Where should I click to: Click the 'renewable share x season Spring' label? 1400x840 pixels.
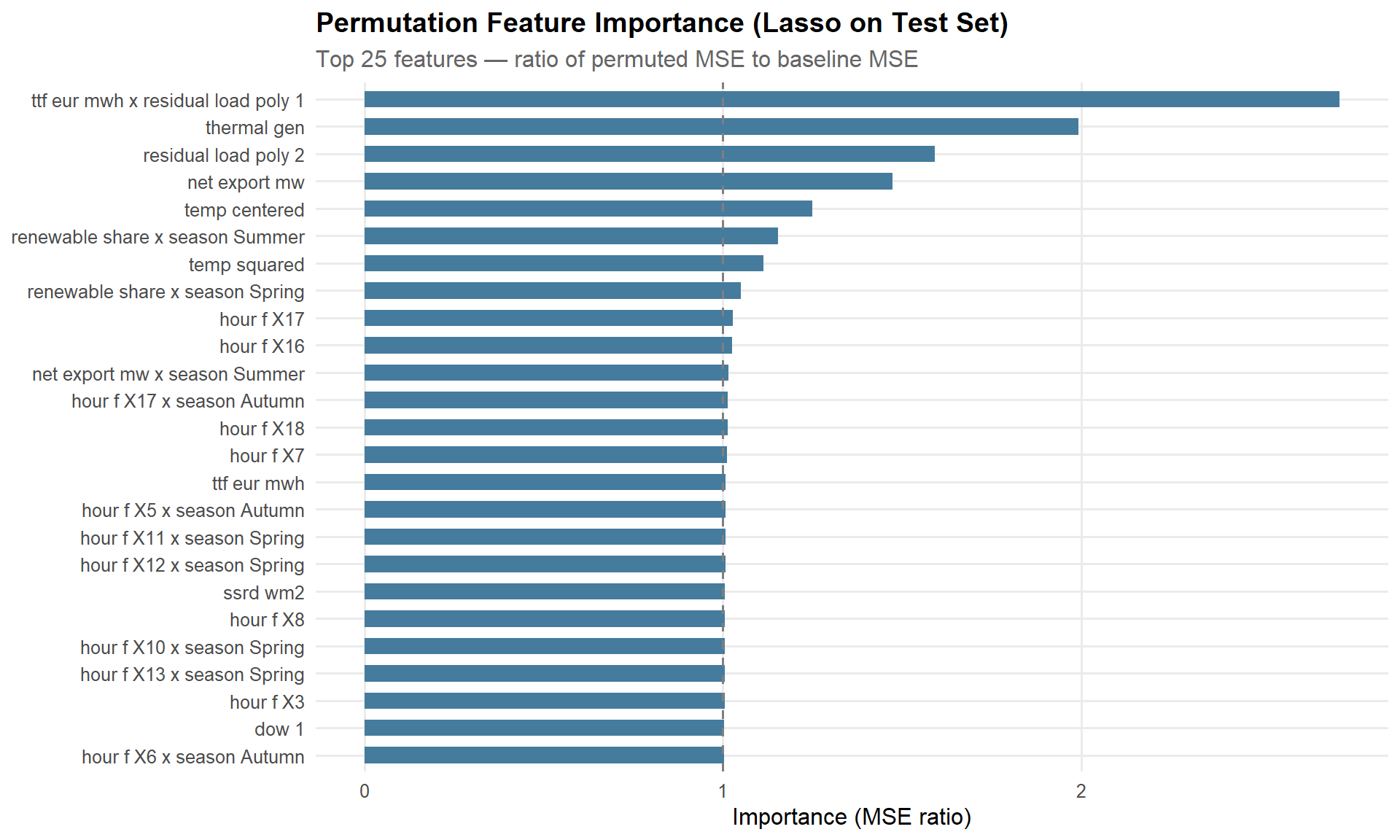tap(166, 292)
